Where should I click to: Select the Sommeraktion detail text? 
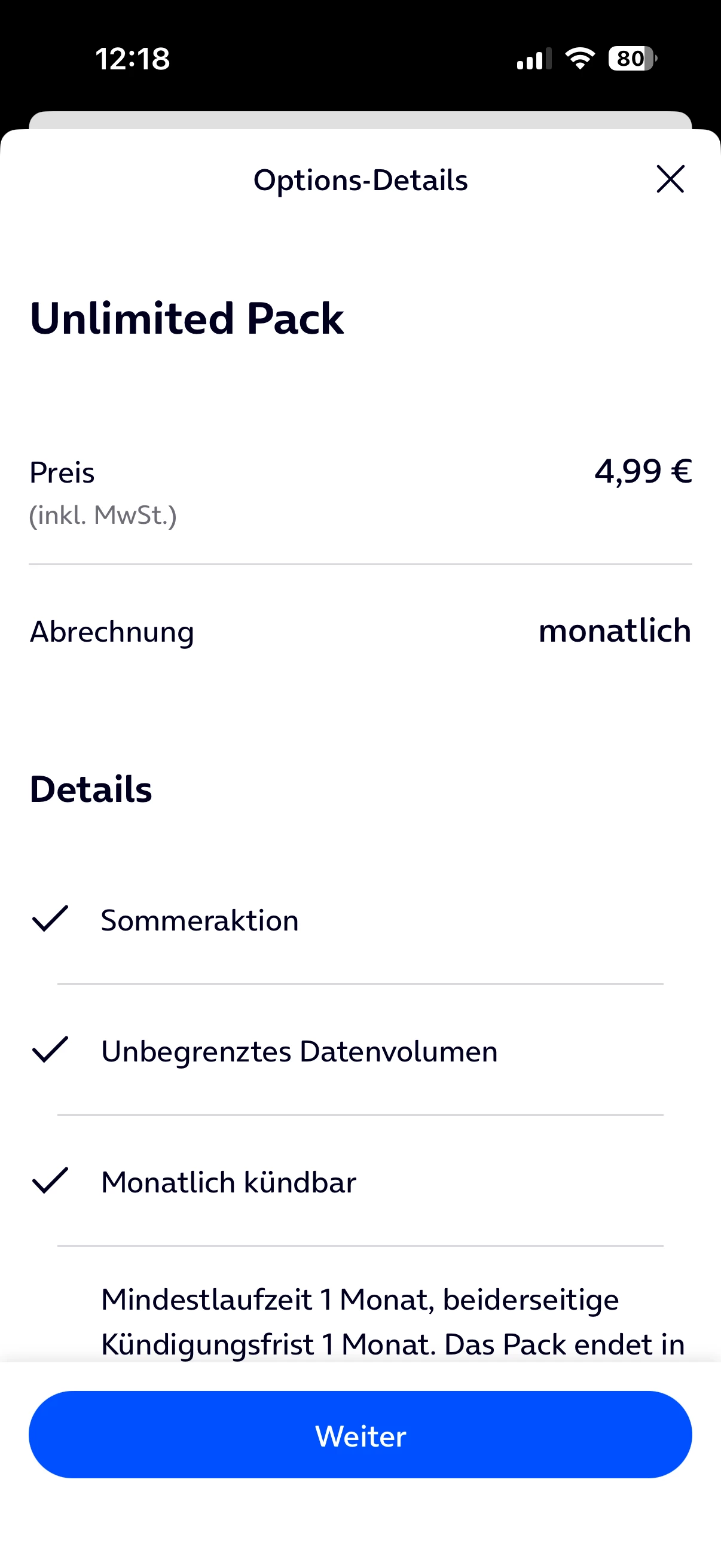[200, 920]
